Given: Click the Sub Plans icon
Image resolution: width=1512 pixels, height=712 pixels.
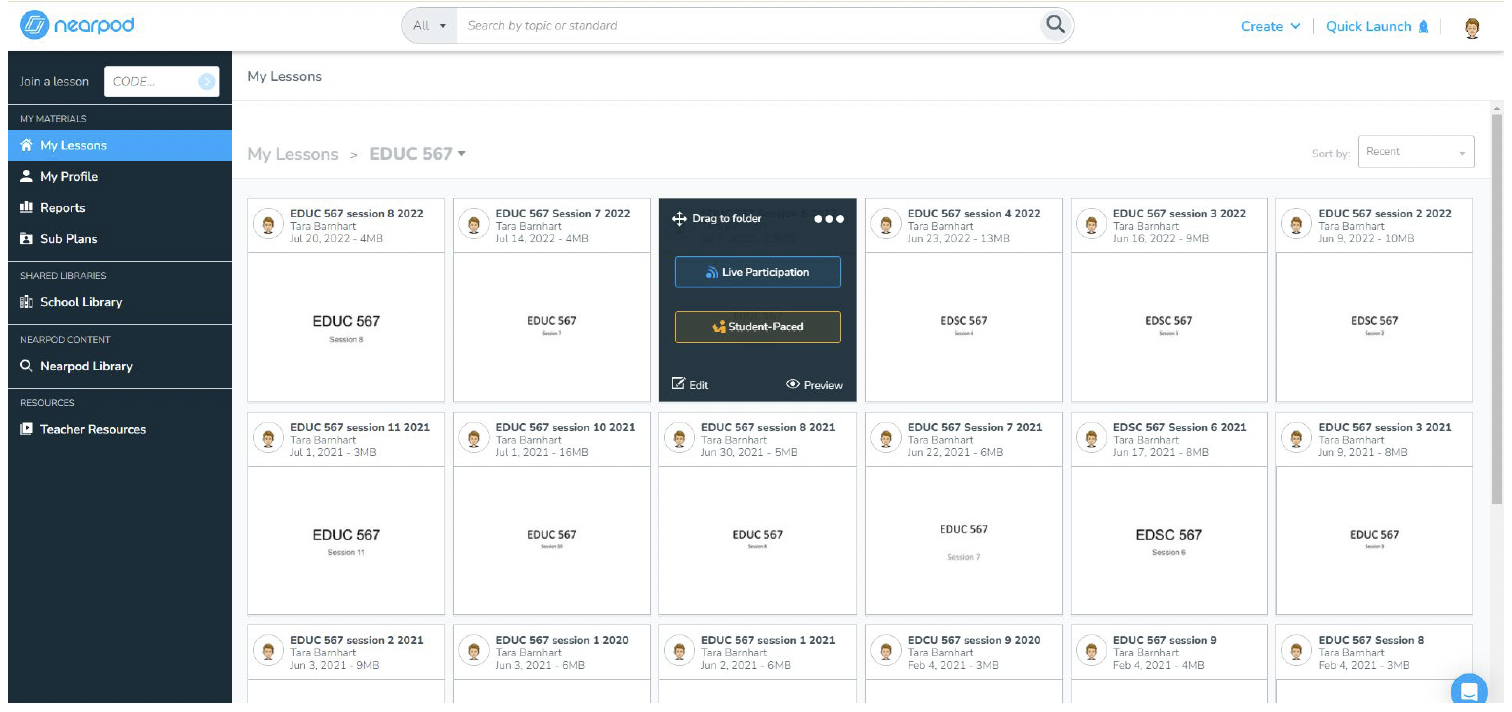Looking at the screenshot, I should coord(27,239).
